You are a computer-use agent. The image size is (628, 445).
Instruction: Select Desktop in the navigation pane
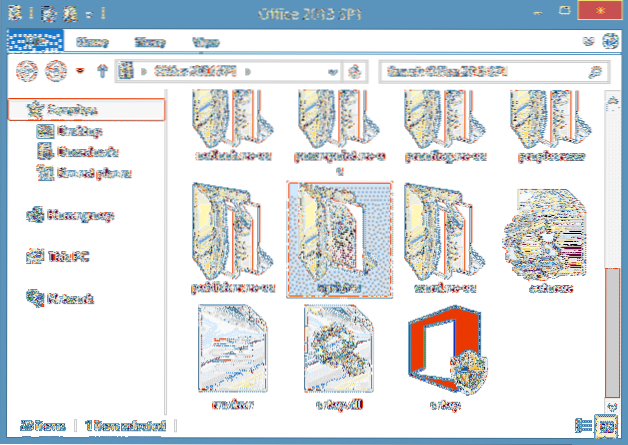click(68, 130)
